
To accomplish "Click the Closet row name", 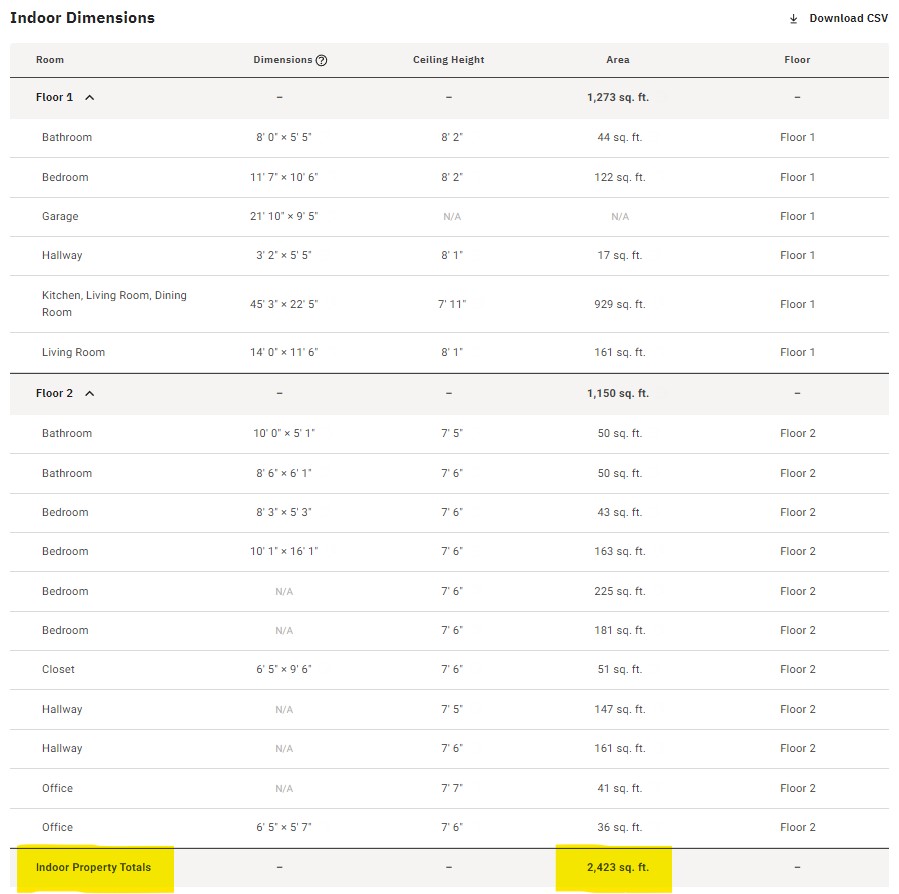I will pos(58,670).
